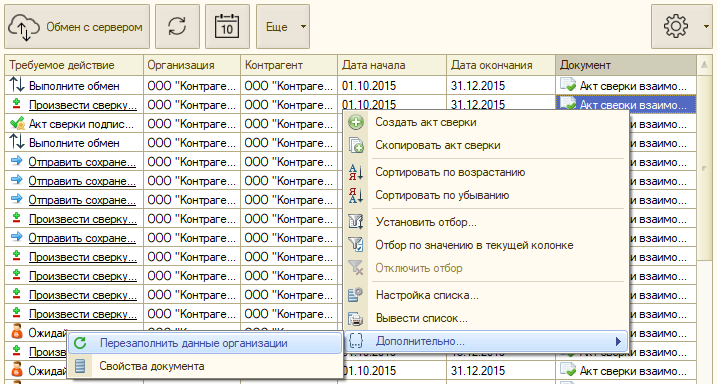The image size is (717, 384).
Task: Click "Вывести список..." menu entry
Action: click(x=486, y=318)
